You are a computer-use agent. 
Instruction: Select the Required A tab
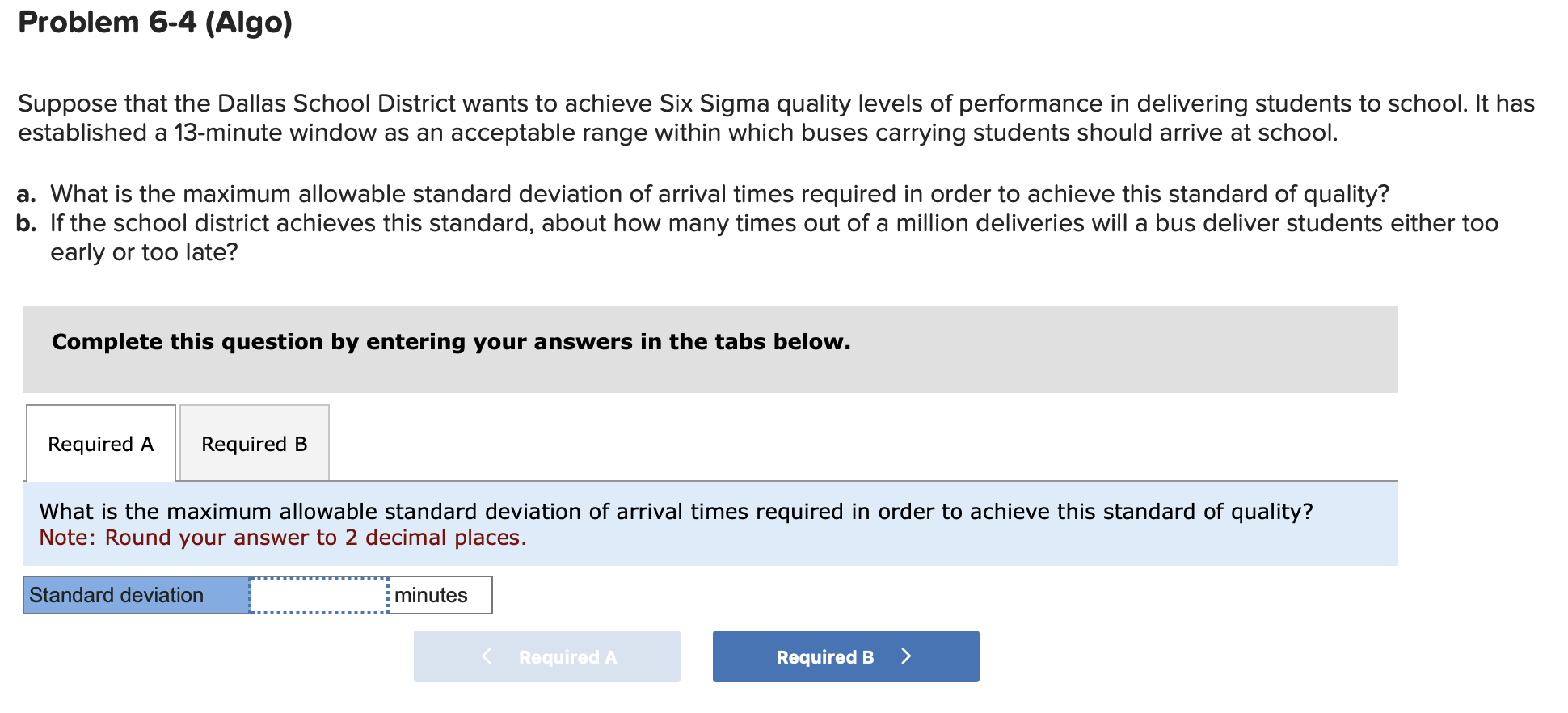100,444
